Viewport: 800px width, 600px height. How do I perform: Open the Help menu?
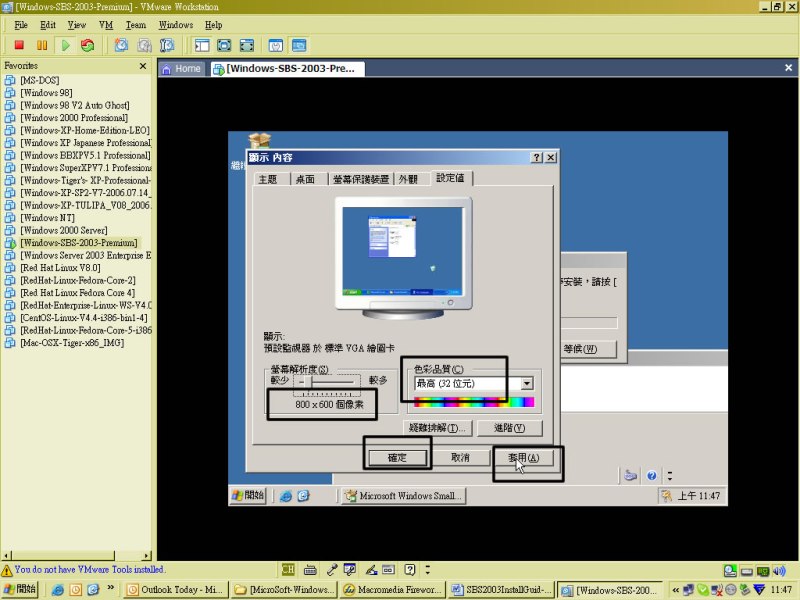coord(214,25)
